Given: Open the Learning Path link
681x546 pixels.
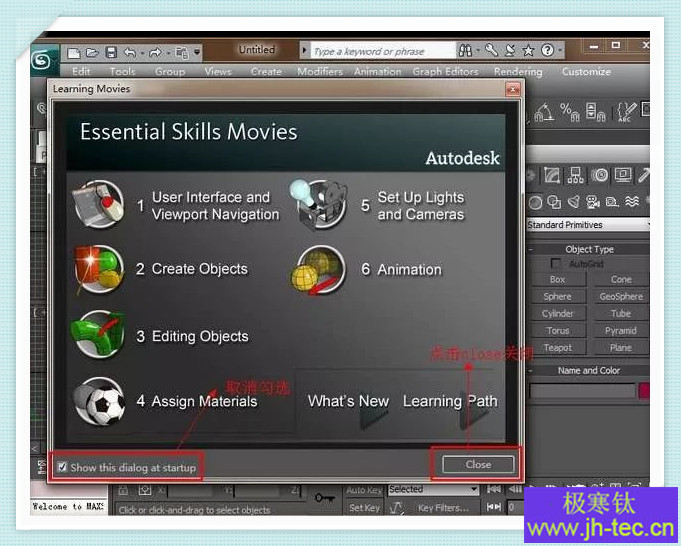Looking at the screenshot, I should (x=450, y=401).
